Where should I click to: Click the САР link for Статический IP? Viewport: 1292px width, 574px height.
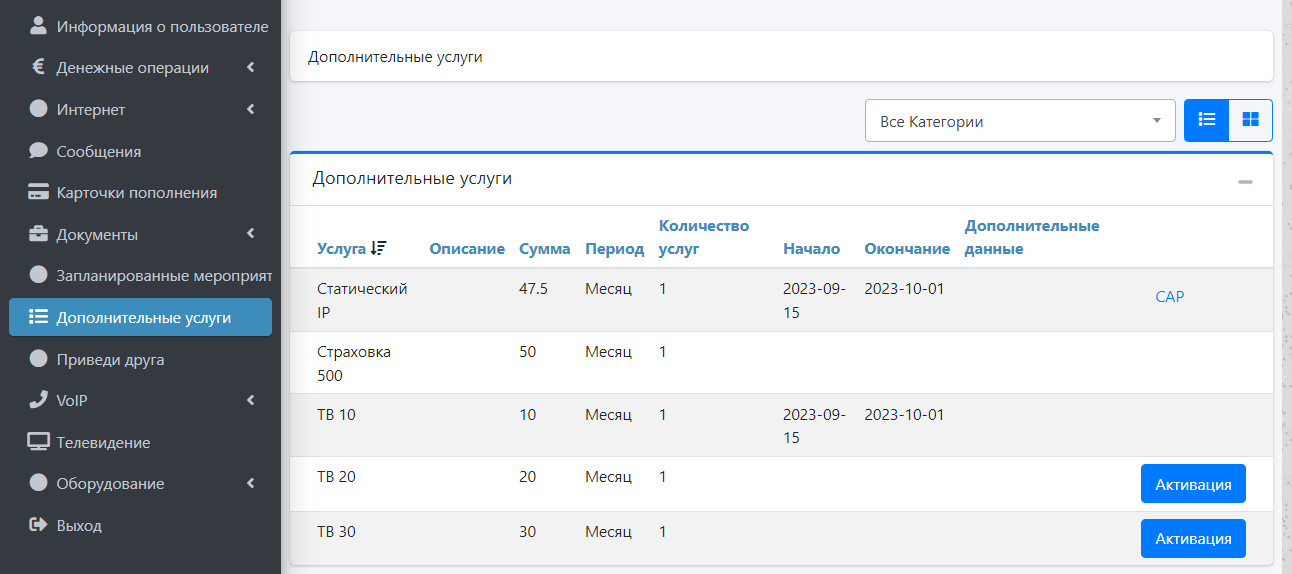tap(1169, 297)
